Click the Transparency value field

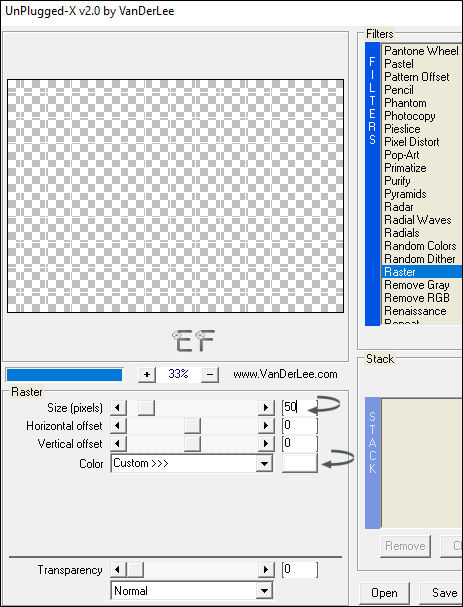click(x=300, y=569)
